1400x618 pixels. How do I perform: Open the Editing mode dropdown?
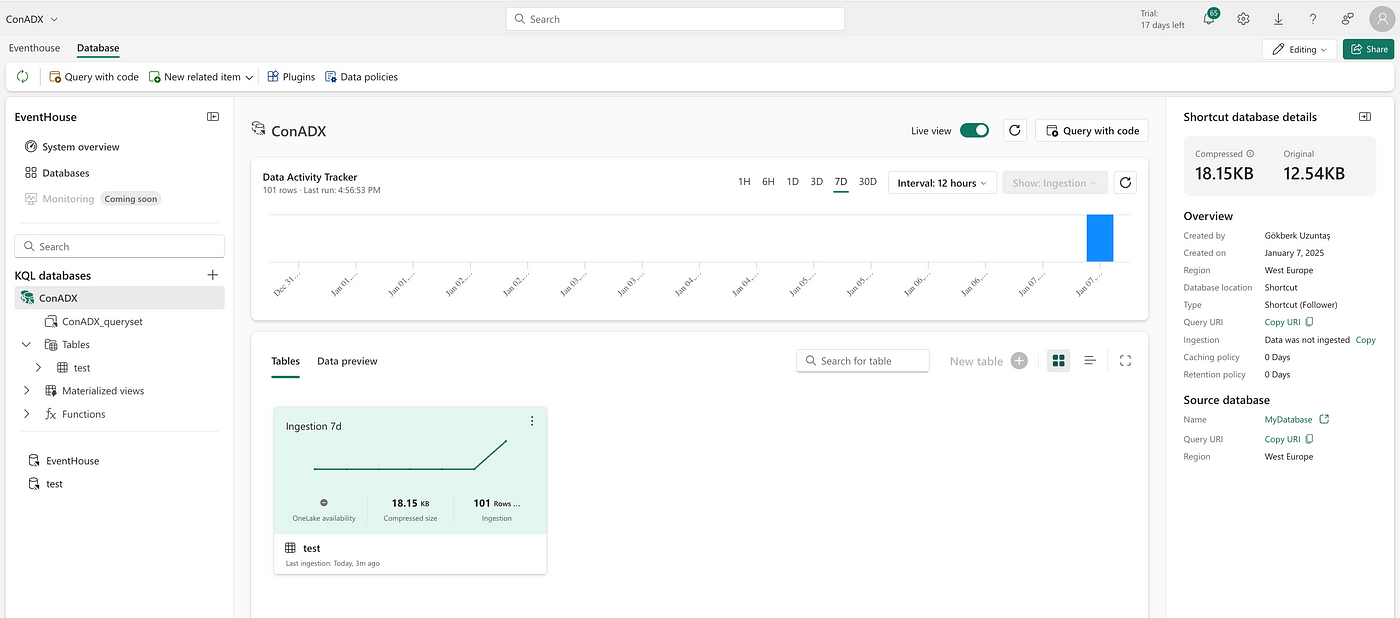click(1299, 49)
